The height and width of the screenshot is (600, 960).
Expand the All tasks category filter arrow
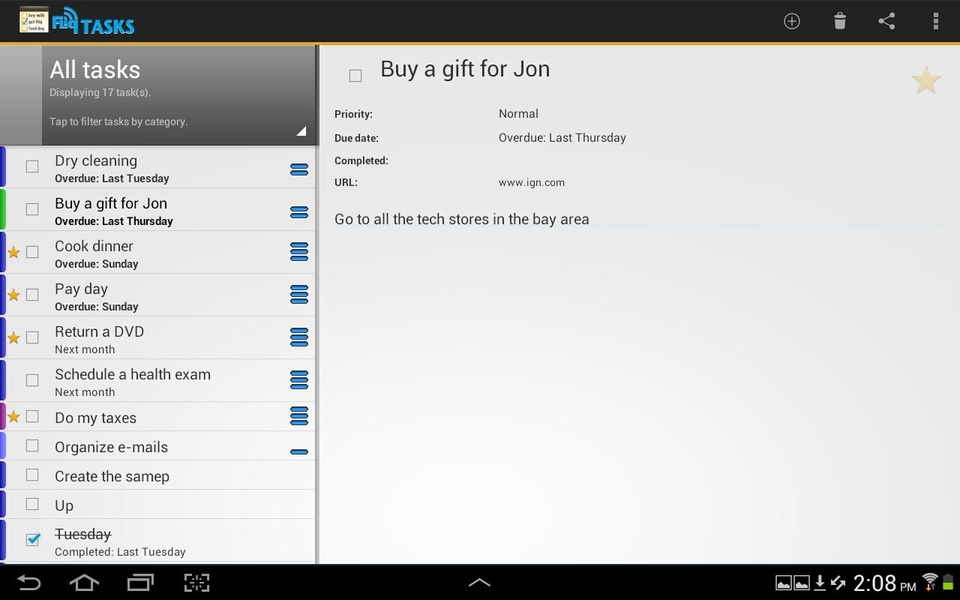click(301, 130)
